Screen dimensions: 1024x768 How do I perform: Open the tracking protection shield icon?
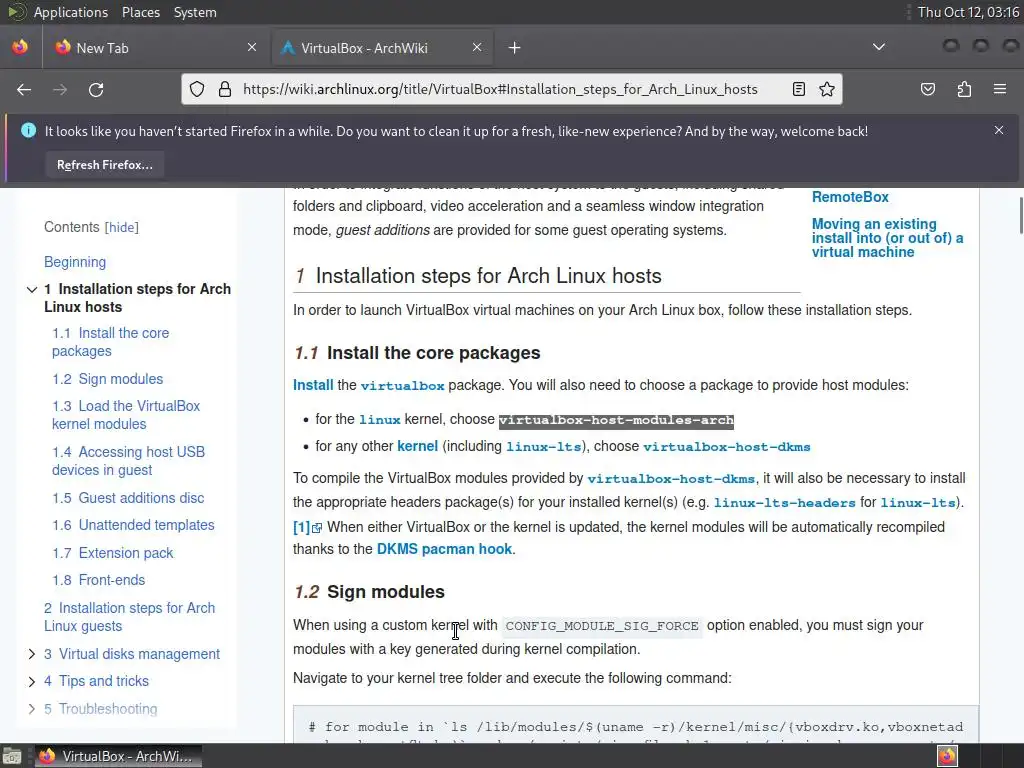[x=197, y=89]
